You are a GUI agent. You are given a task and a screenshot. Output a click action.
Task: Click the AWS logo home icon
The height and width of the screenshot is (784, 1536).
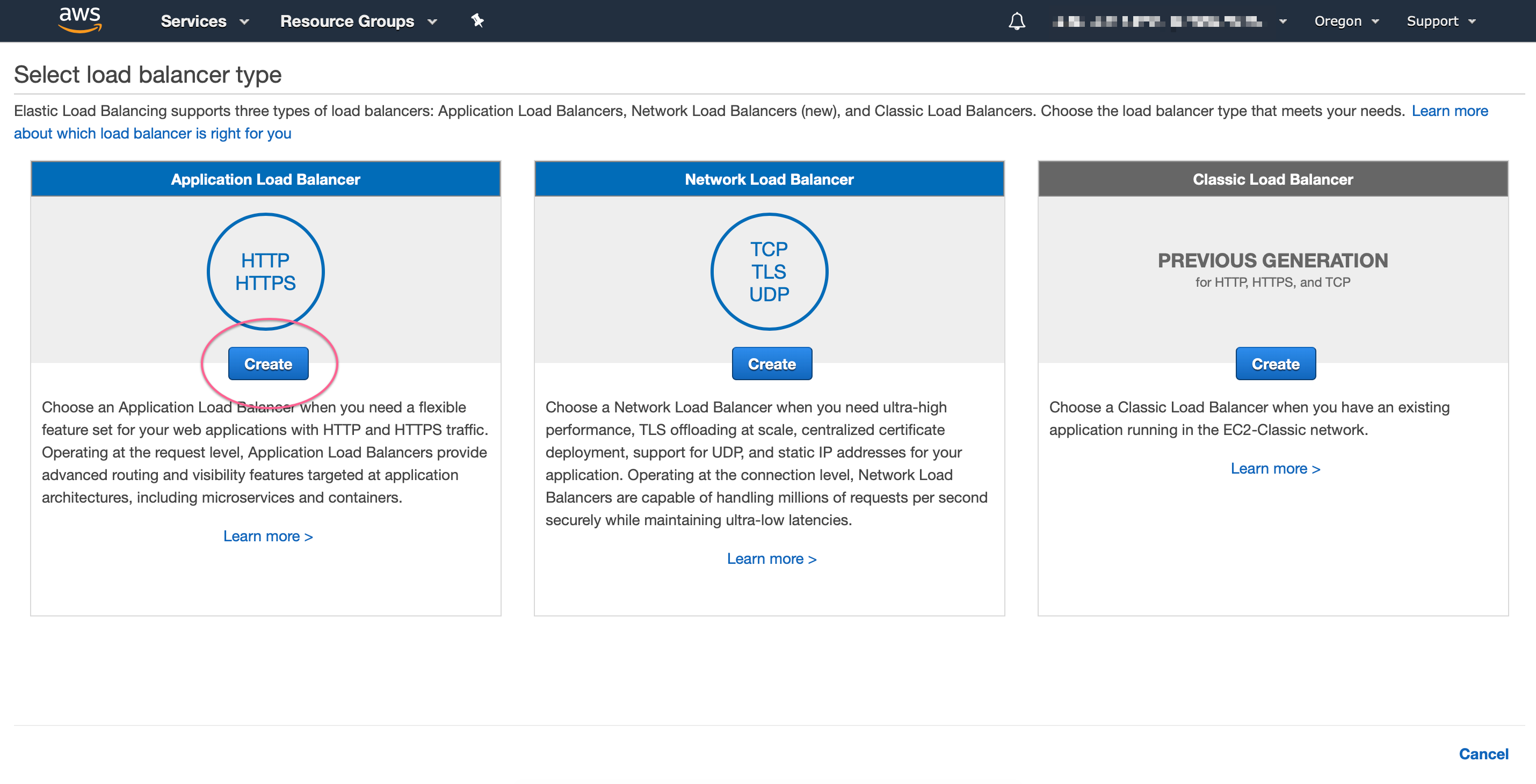(80, 20)
